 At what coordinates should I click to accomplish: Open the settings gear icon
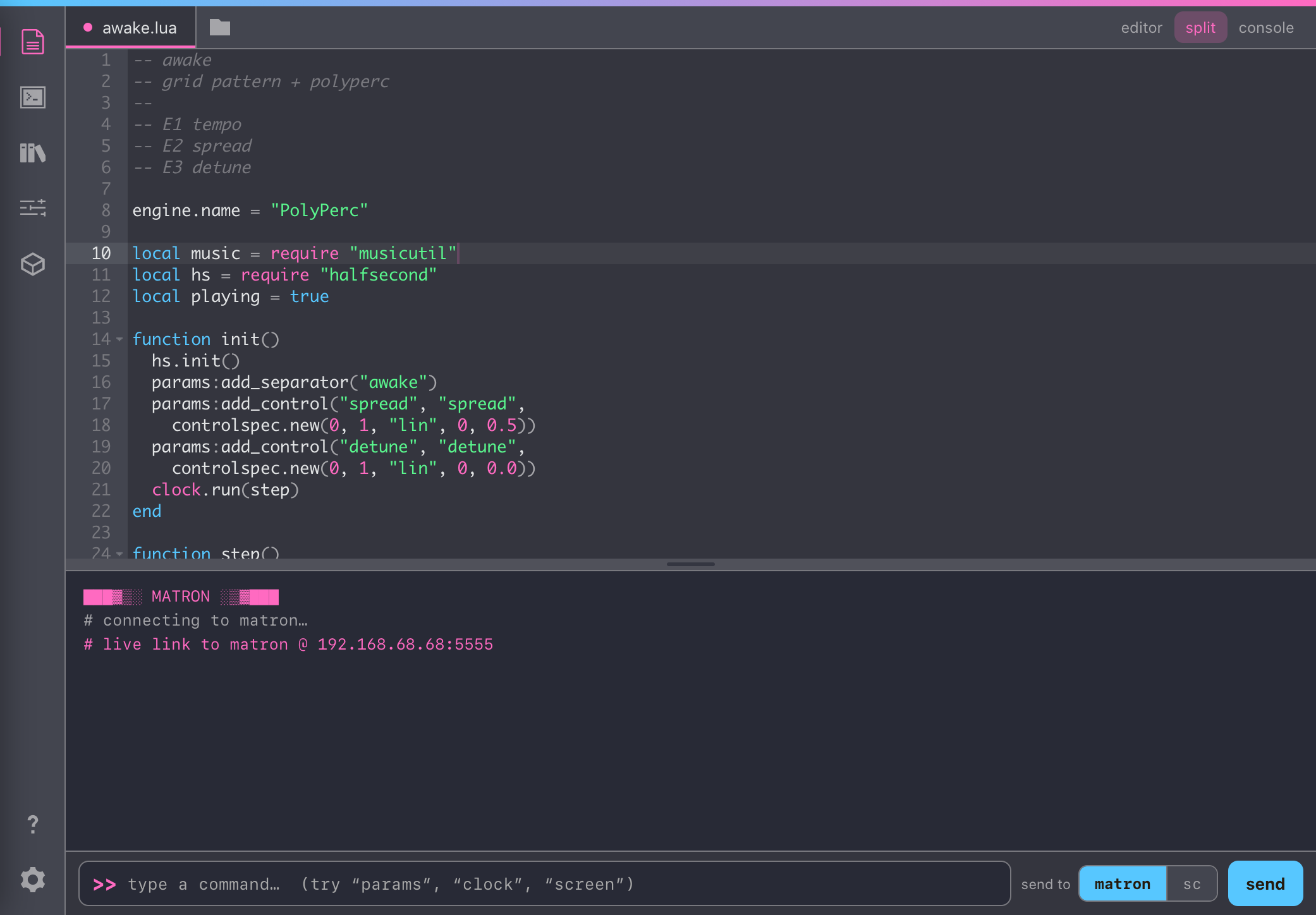click(33, 880)
